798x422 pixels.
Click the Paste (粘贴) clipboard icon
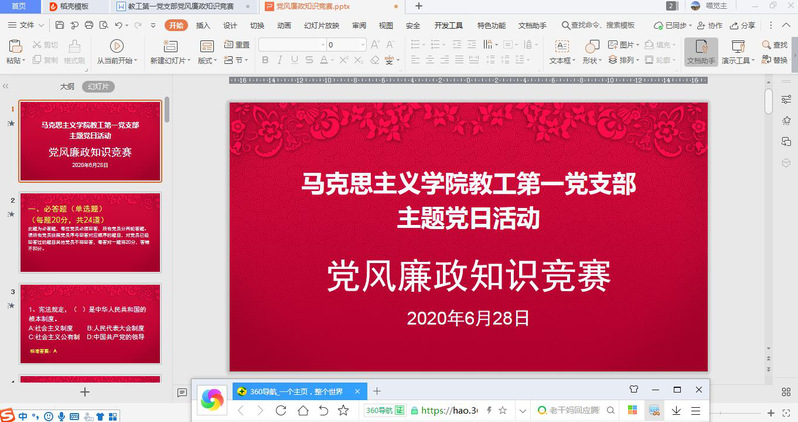point(14,46)
